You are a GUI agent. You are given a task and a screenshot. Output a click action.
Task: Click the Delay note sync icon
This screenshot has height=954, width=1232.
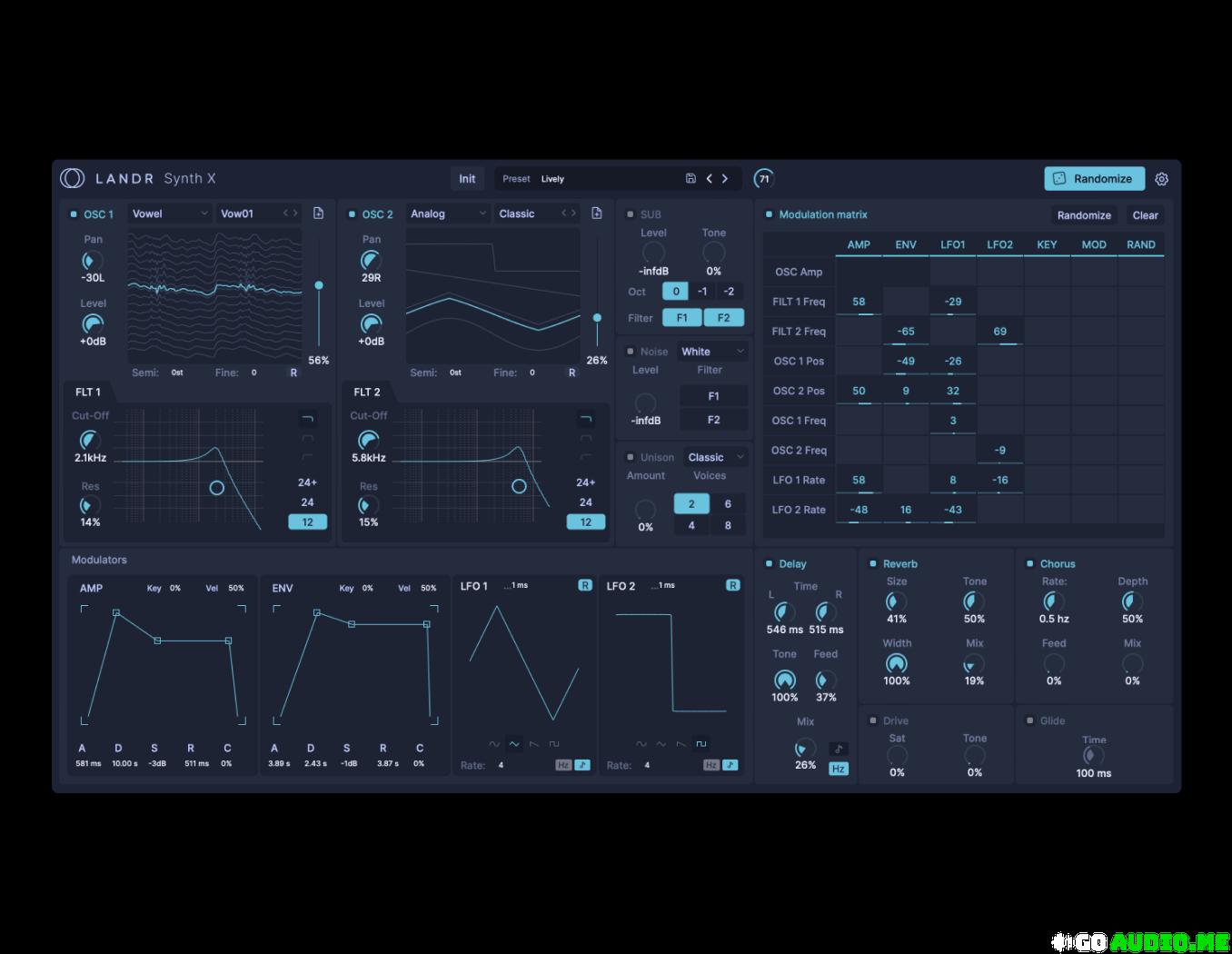(839, 749)
